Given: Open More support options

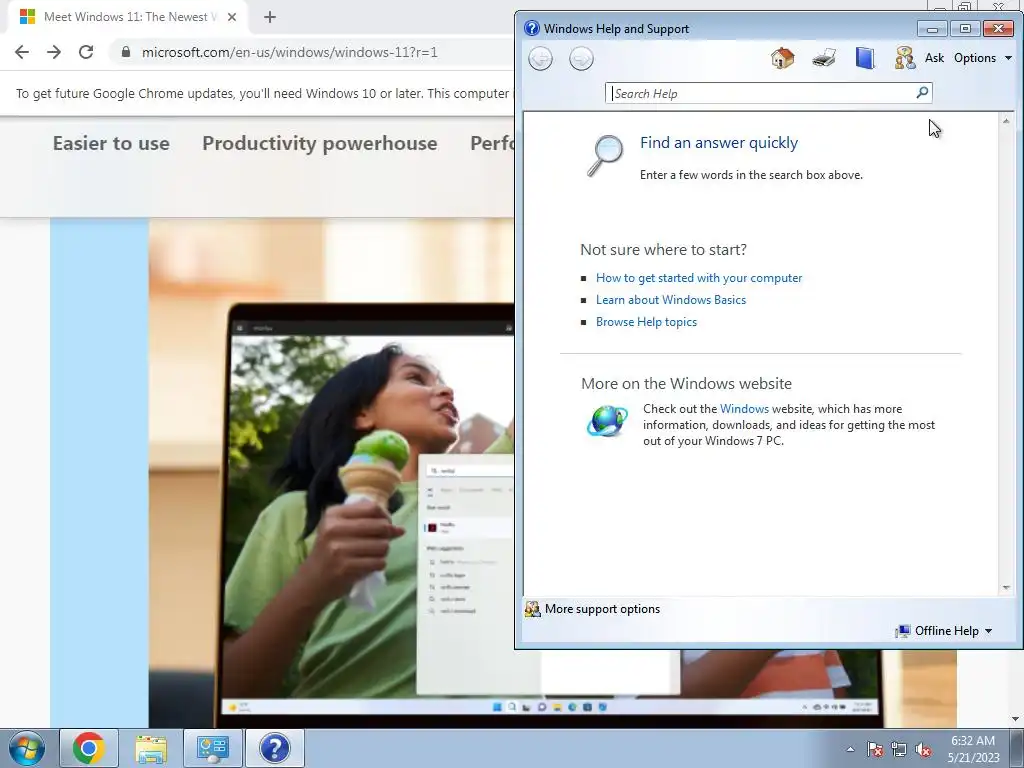Looking at the screenshot, I should click(x=593, y=609).
